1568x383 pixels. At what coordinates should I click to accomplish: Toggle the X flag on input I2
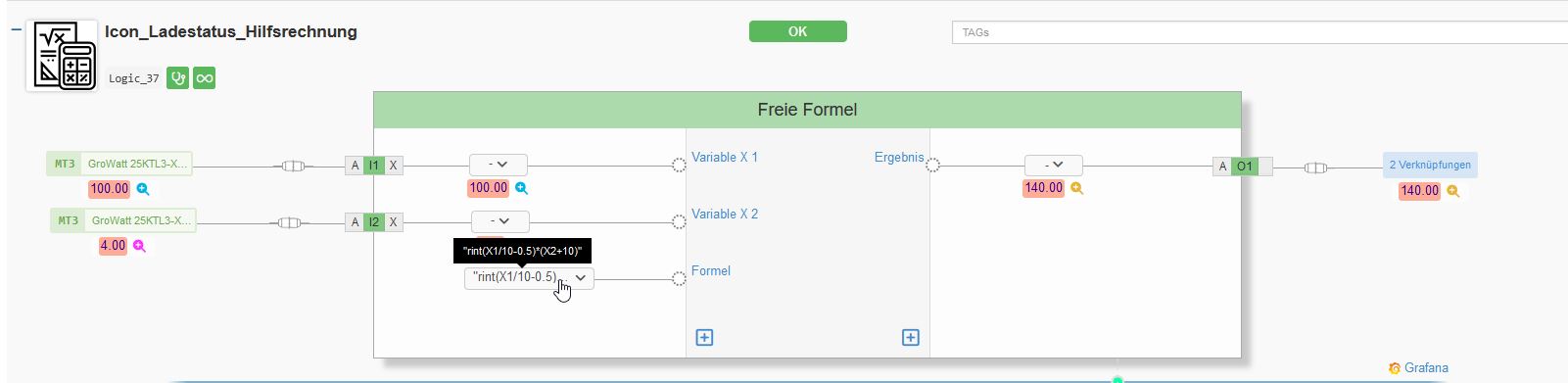tap(393, 222)
